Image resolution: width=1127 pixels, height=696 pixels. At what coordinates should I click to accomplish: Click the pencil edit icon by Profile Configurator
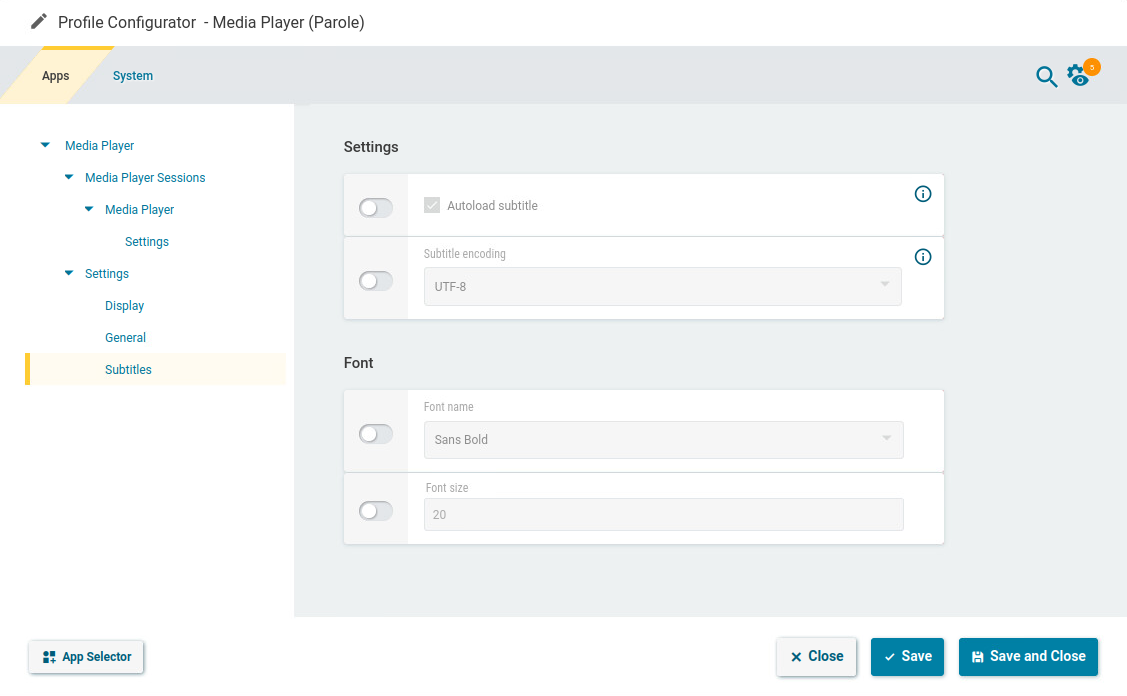click(x=39, y=22)
